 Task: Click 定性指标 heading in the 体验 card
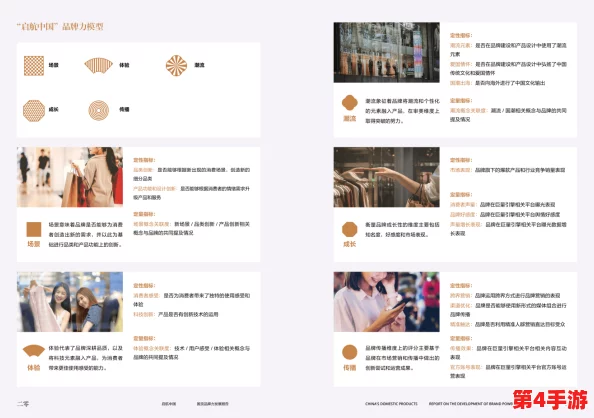coord(144,285)
